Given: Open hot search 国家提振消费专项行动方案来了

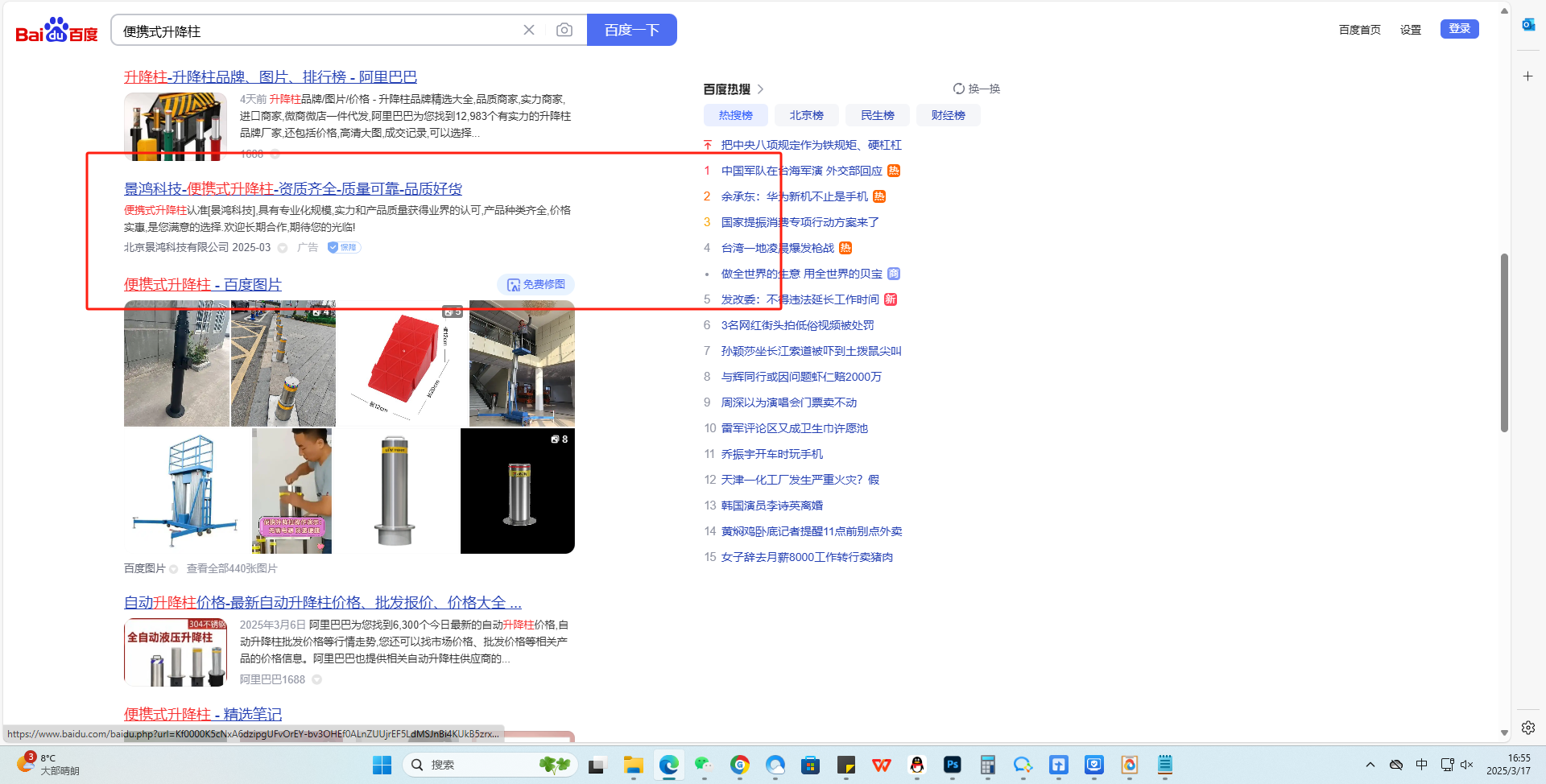Looking at the screenshot, I should (x=800, y=222).
